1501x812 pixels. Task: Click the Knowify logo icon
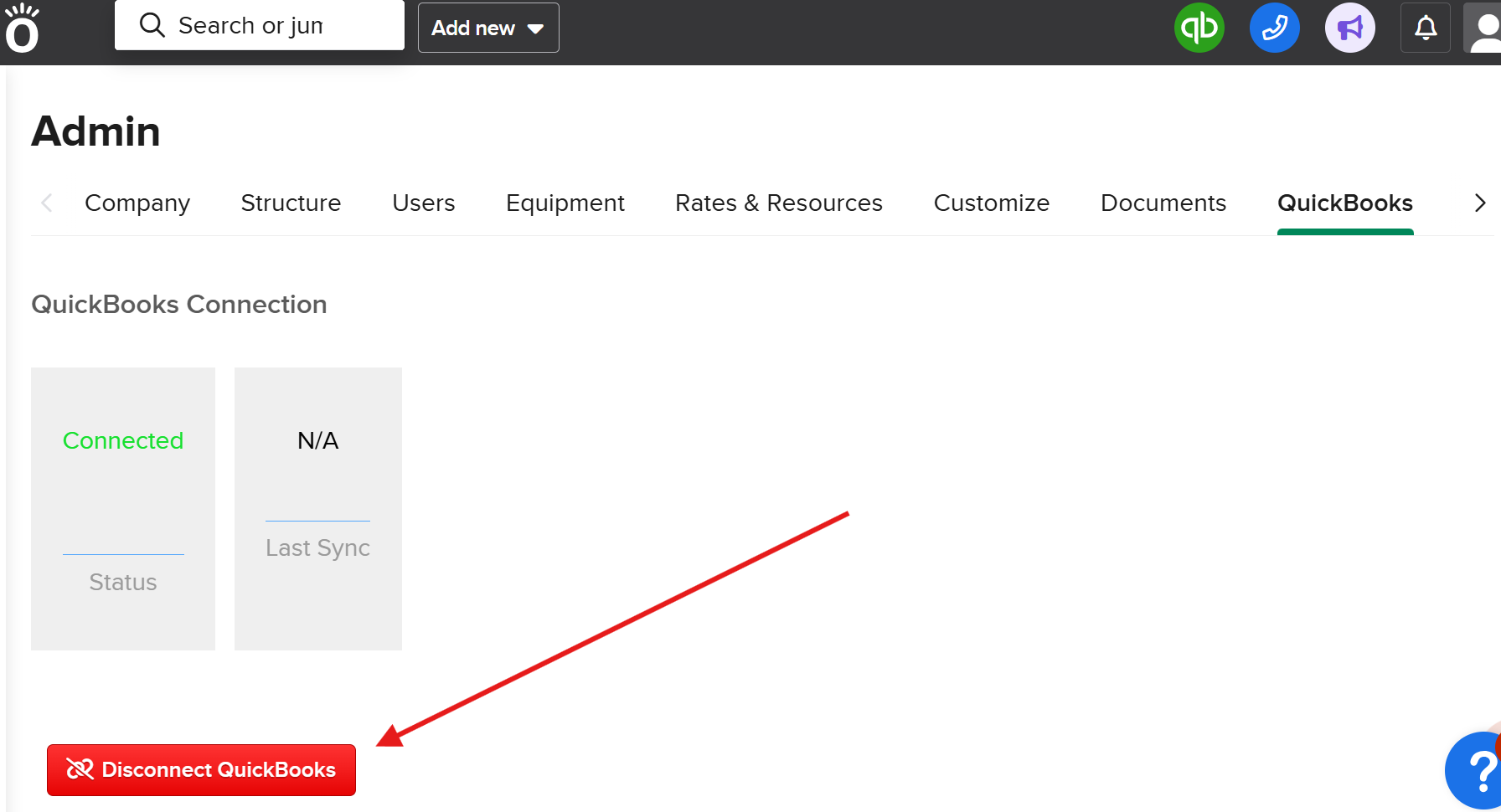22,28
